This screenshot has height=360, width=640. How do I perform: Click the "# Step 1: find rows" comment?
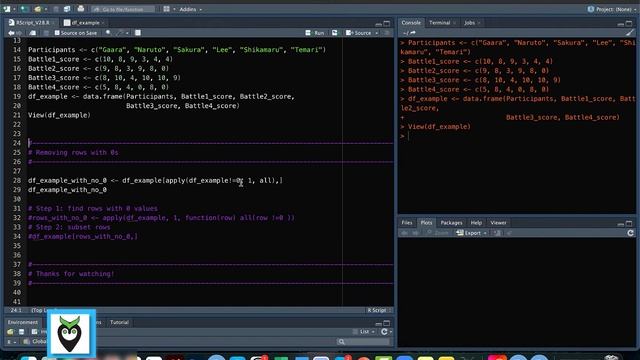coord(93,209)
